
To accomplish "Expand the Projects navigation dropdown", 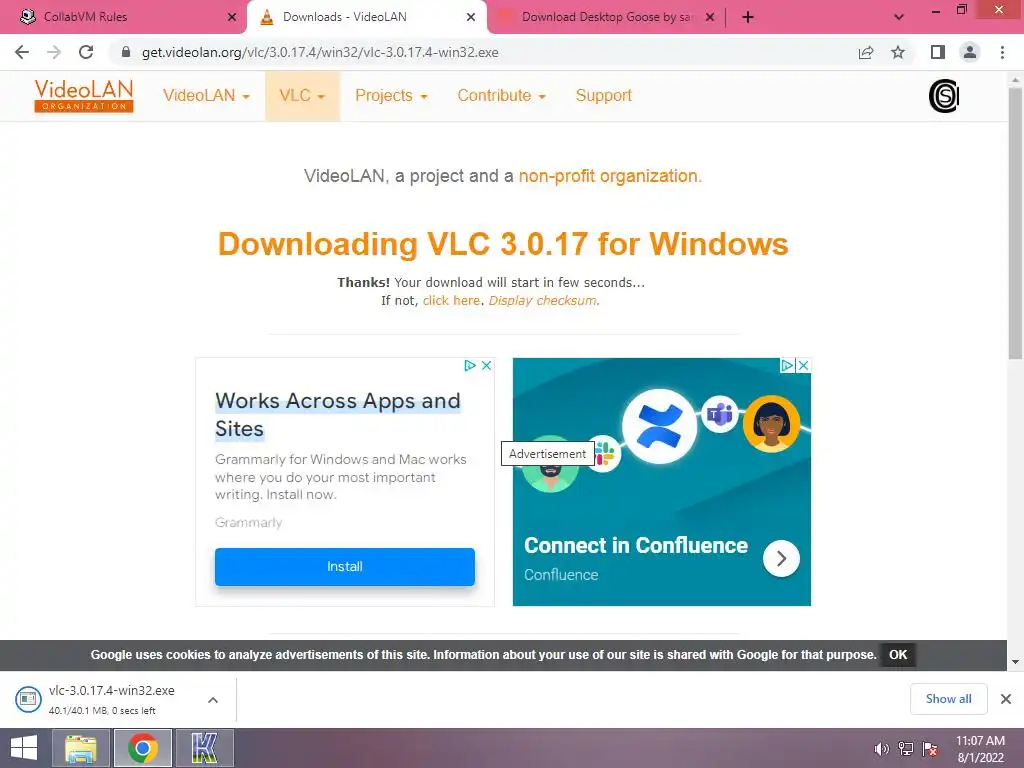I will point(391,95).
